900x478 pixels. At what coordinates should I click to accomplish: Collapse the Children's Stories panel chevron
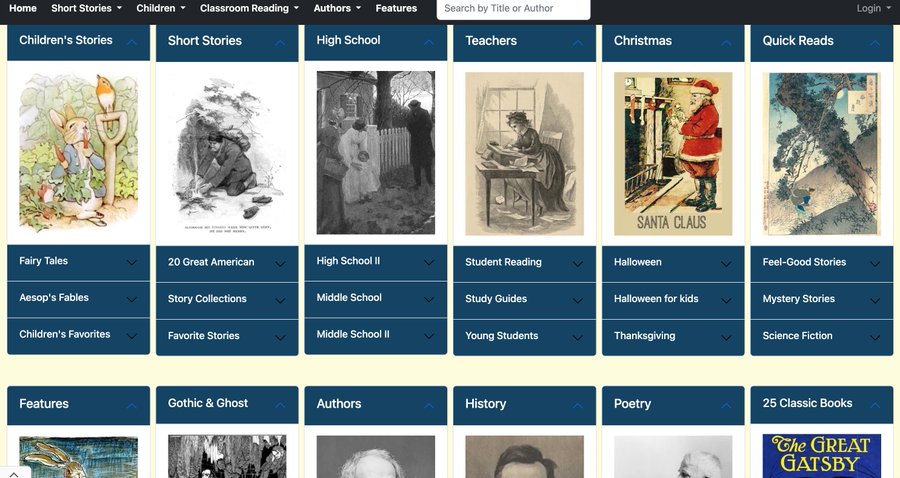click(x=131, y=42)
